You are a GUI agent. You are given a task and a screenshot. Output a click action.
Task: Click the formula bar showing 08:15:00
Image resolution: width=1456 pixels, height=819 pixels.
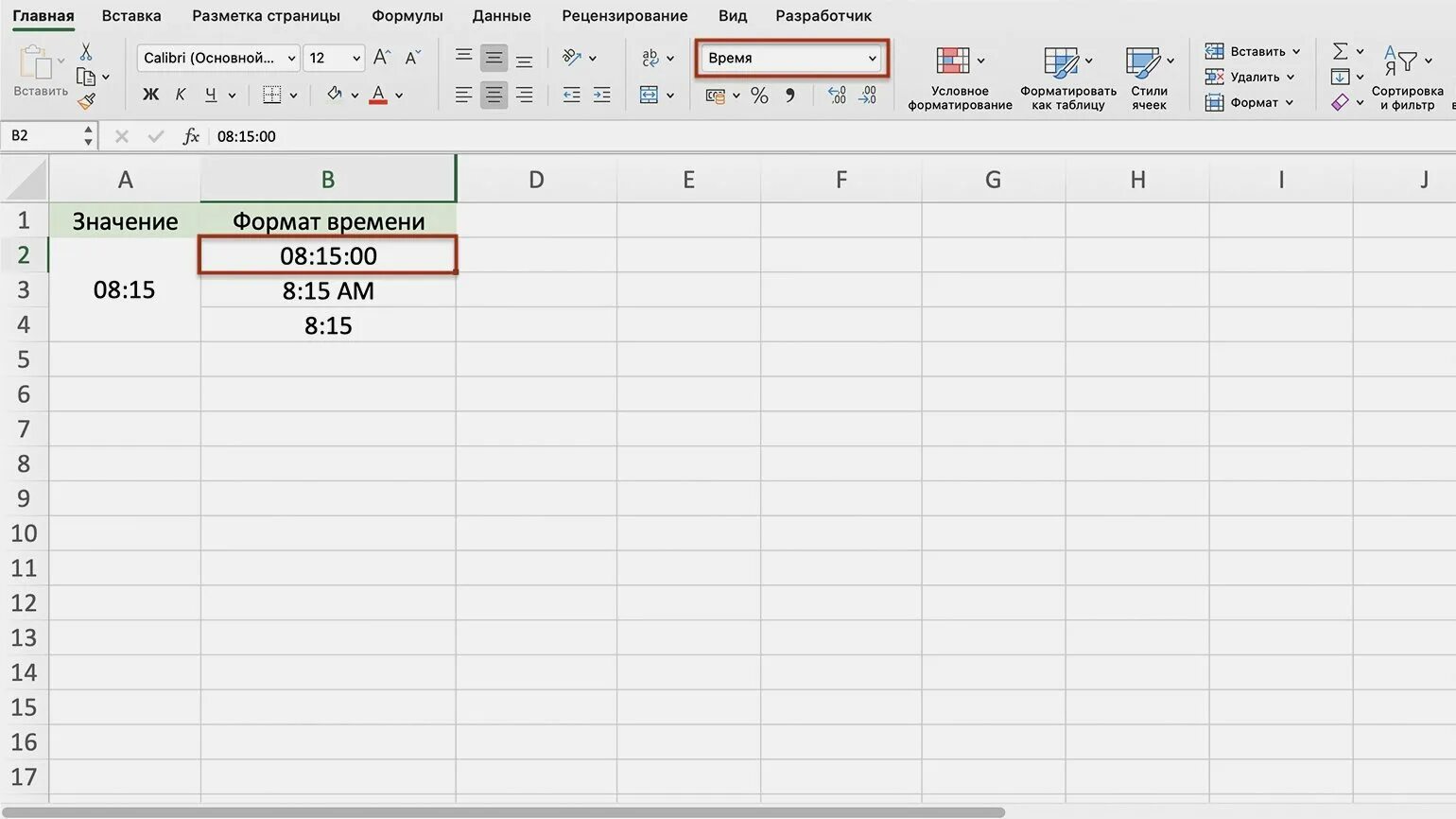pyautogui.click(x=832, y=136)
